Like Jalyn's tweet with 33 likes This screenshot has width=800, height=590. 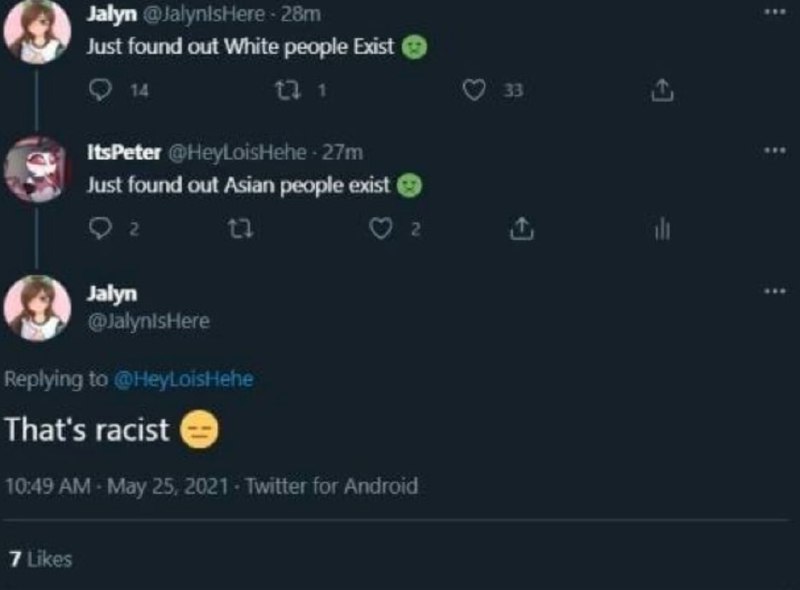click(x=474, y=90)
